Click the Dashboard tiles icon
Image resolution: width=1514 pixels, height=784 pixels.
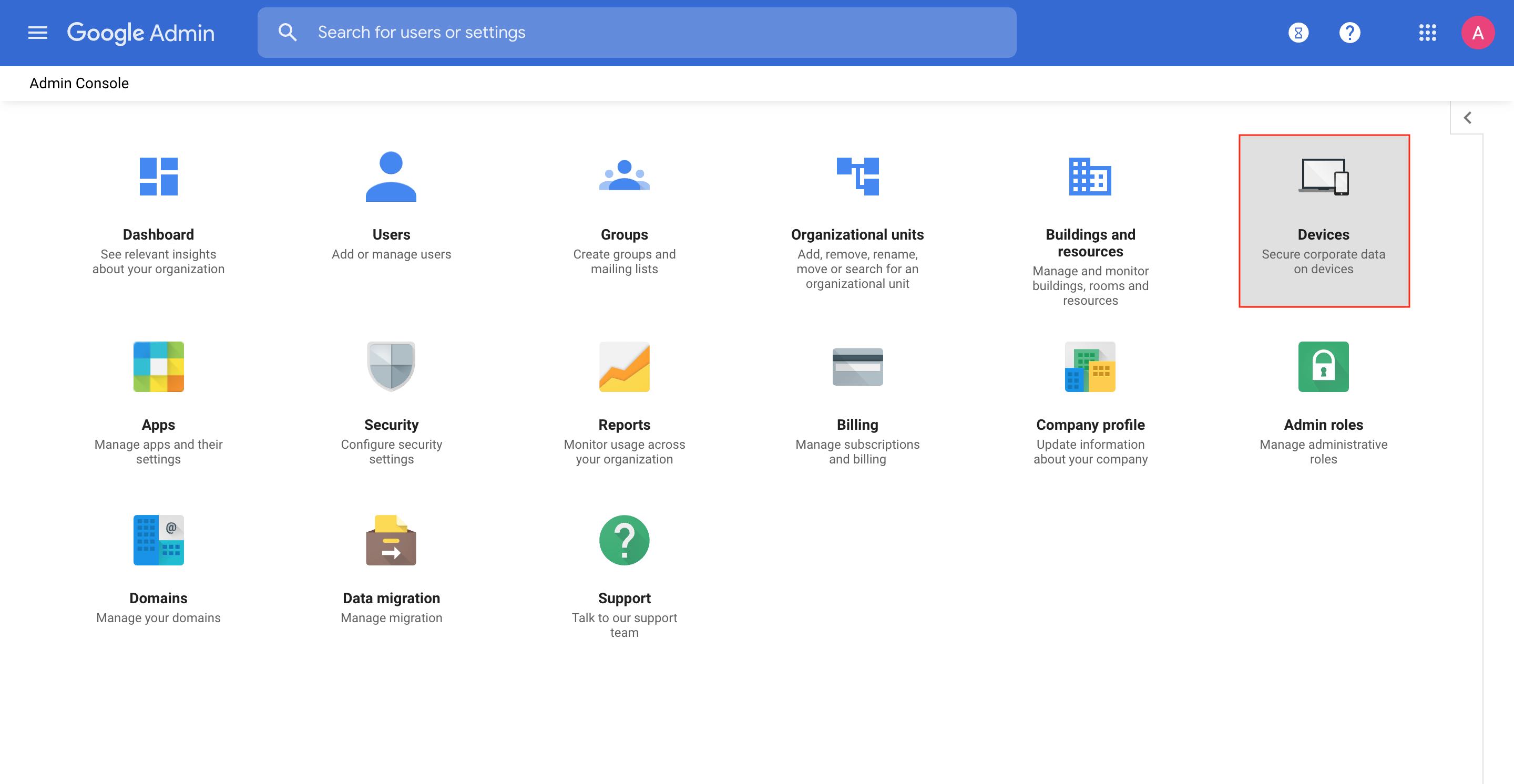click(x=158, y=176)
